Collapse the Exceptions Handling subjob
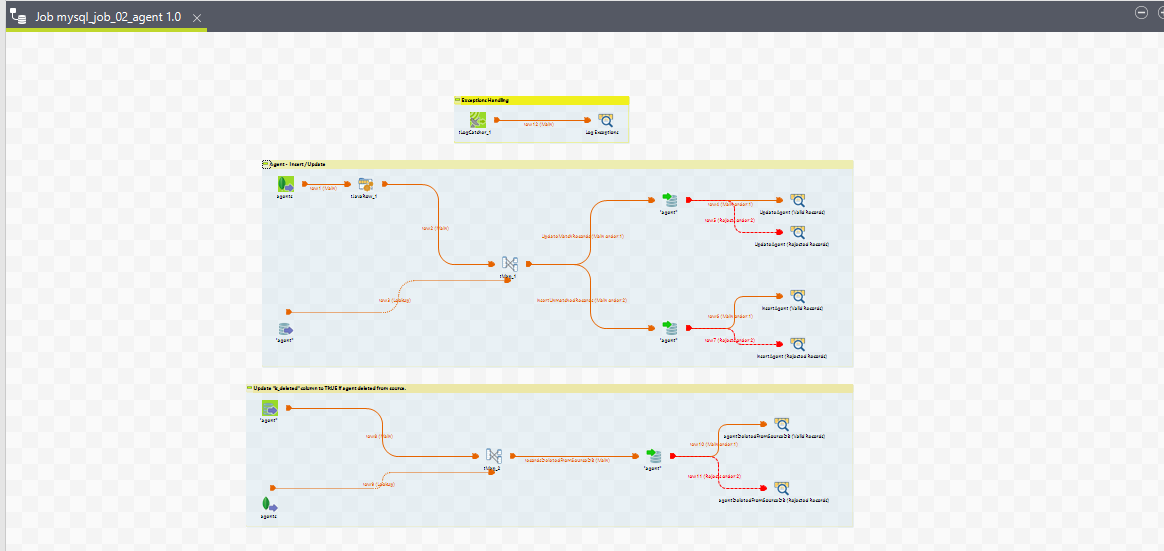Screen dimensions: 1164x551 click(457, 100)
